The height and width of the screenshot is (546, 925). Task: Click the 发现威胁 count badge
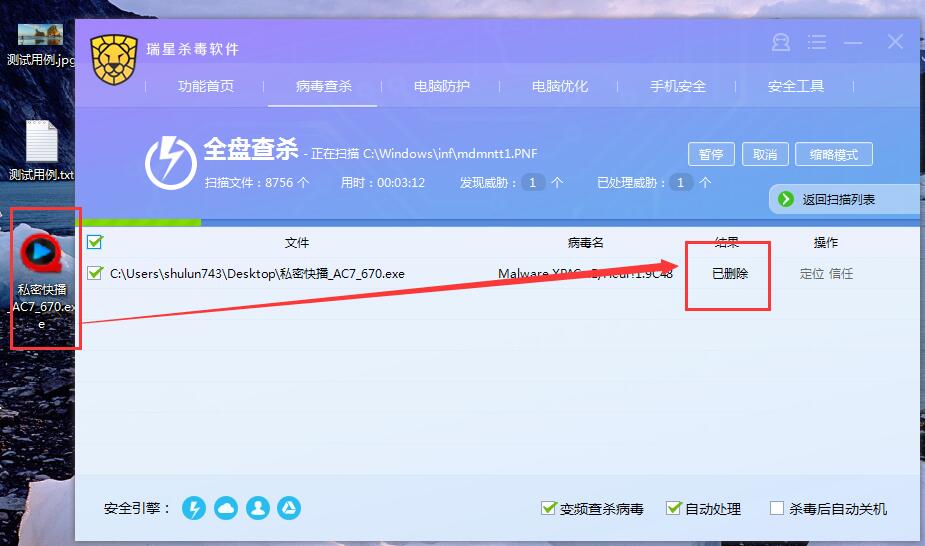pos(533,182)
